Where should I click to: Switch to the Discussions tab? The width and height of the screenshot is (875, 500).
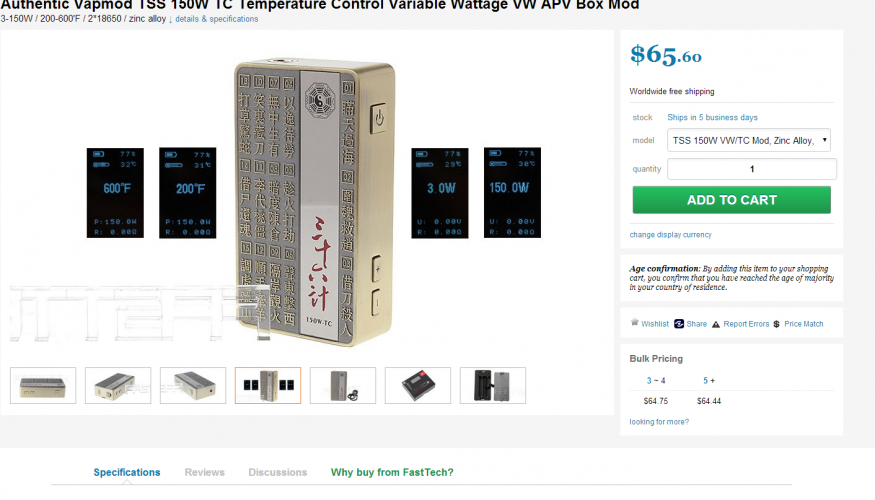tap(277, 472)
